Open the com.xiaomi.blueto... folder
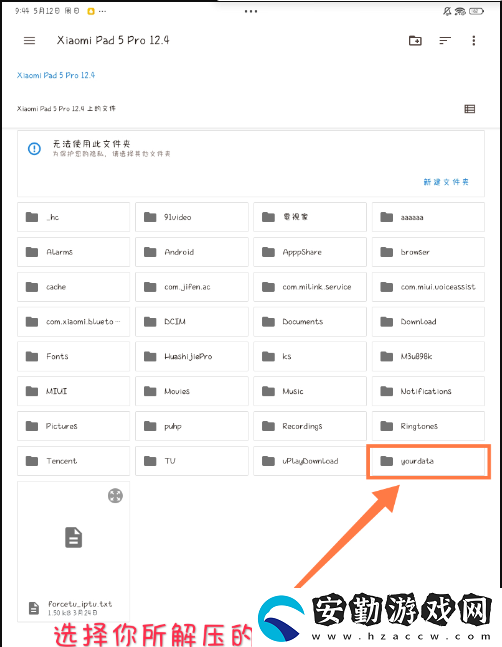The width and height of the screenshot is (502, 647). (73, 321)
